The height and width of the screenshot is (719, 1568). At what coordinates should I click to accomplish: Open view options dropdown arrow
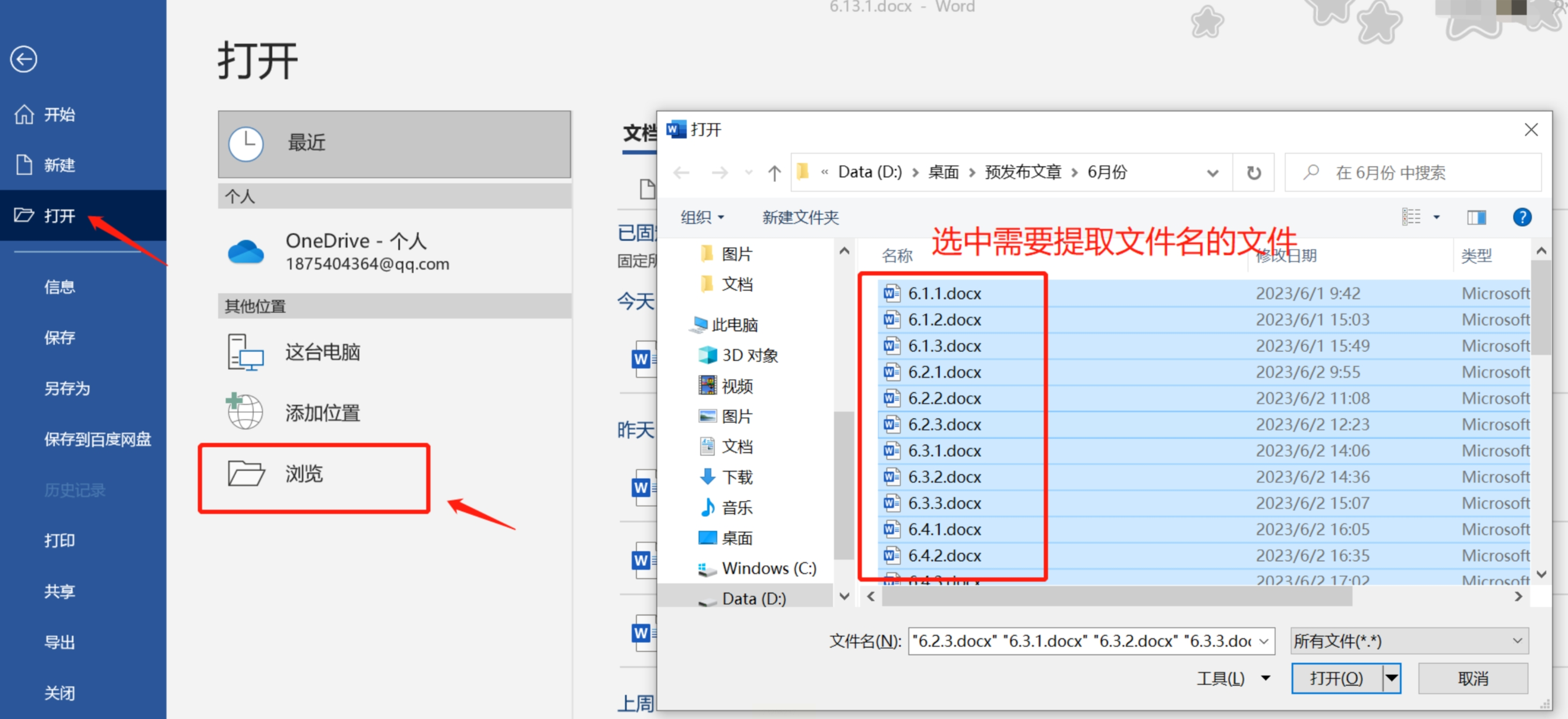(x=1437, y=217)
